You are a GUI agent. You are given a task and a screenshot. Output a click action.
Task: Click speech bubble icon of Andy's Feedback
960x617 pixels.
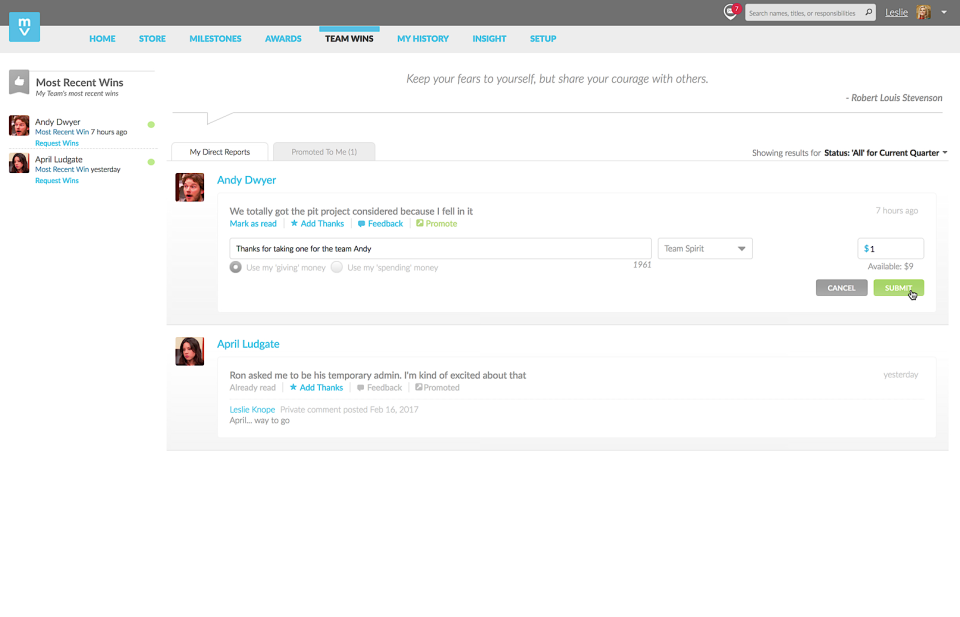click(361, 224)
